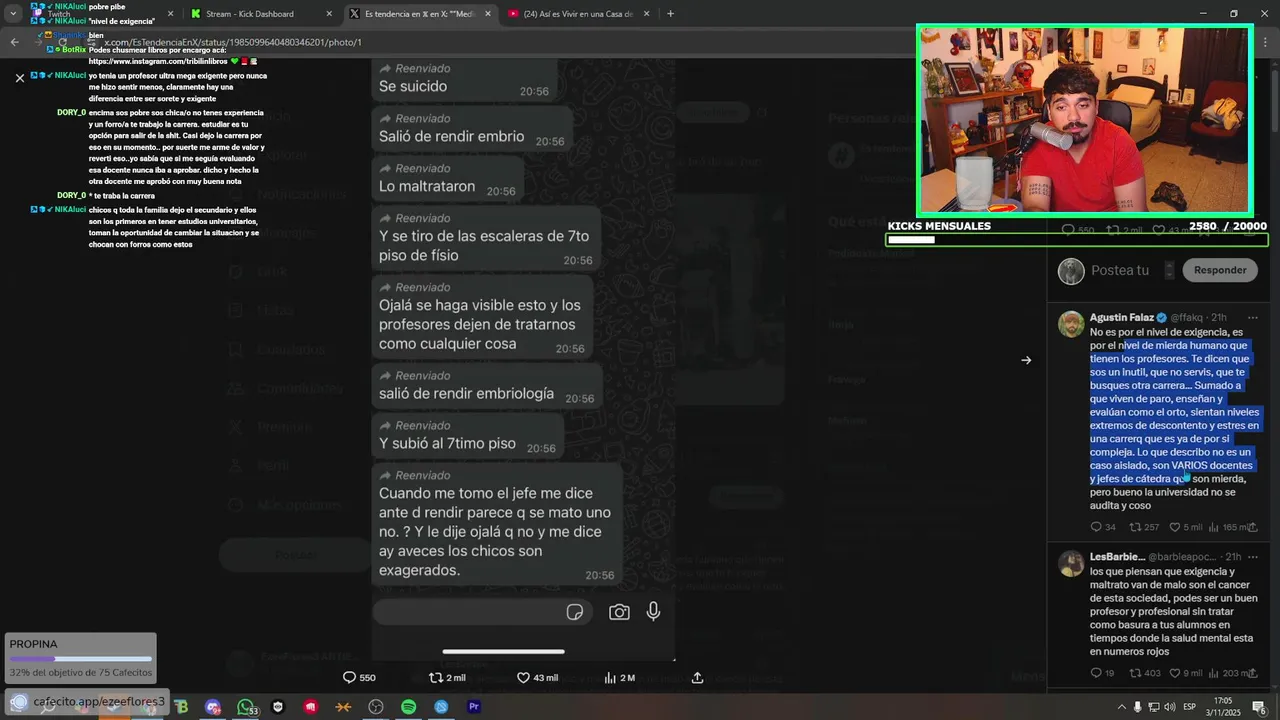The width and height of the screenshot is (1280, 720).
Task: Open replies via the 550 comment icon
Action: pos(359,677)
